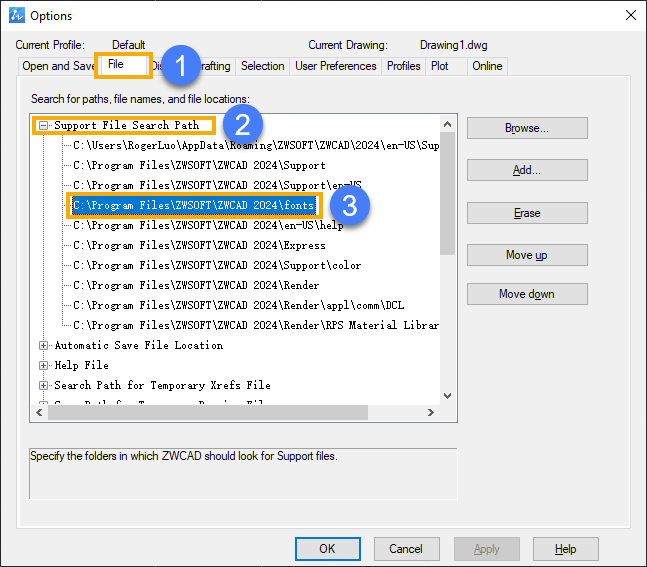Open Help for the Options dialog
This screenshot has height=567, width=647.
(566, 549)
